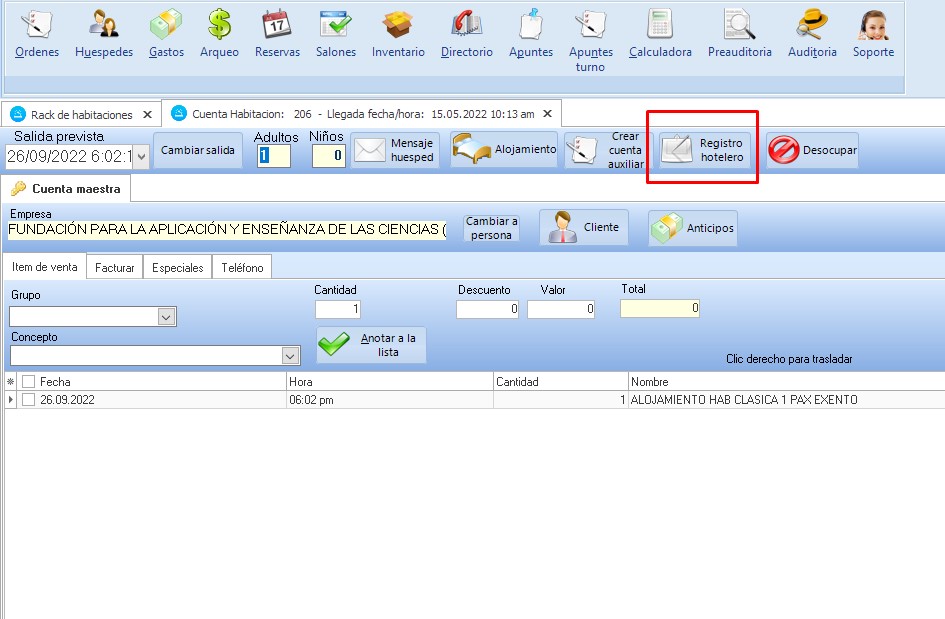
Task: Toggle the Fecha header select-all checkbox
Action: 28,382
